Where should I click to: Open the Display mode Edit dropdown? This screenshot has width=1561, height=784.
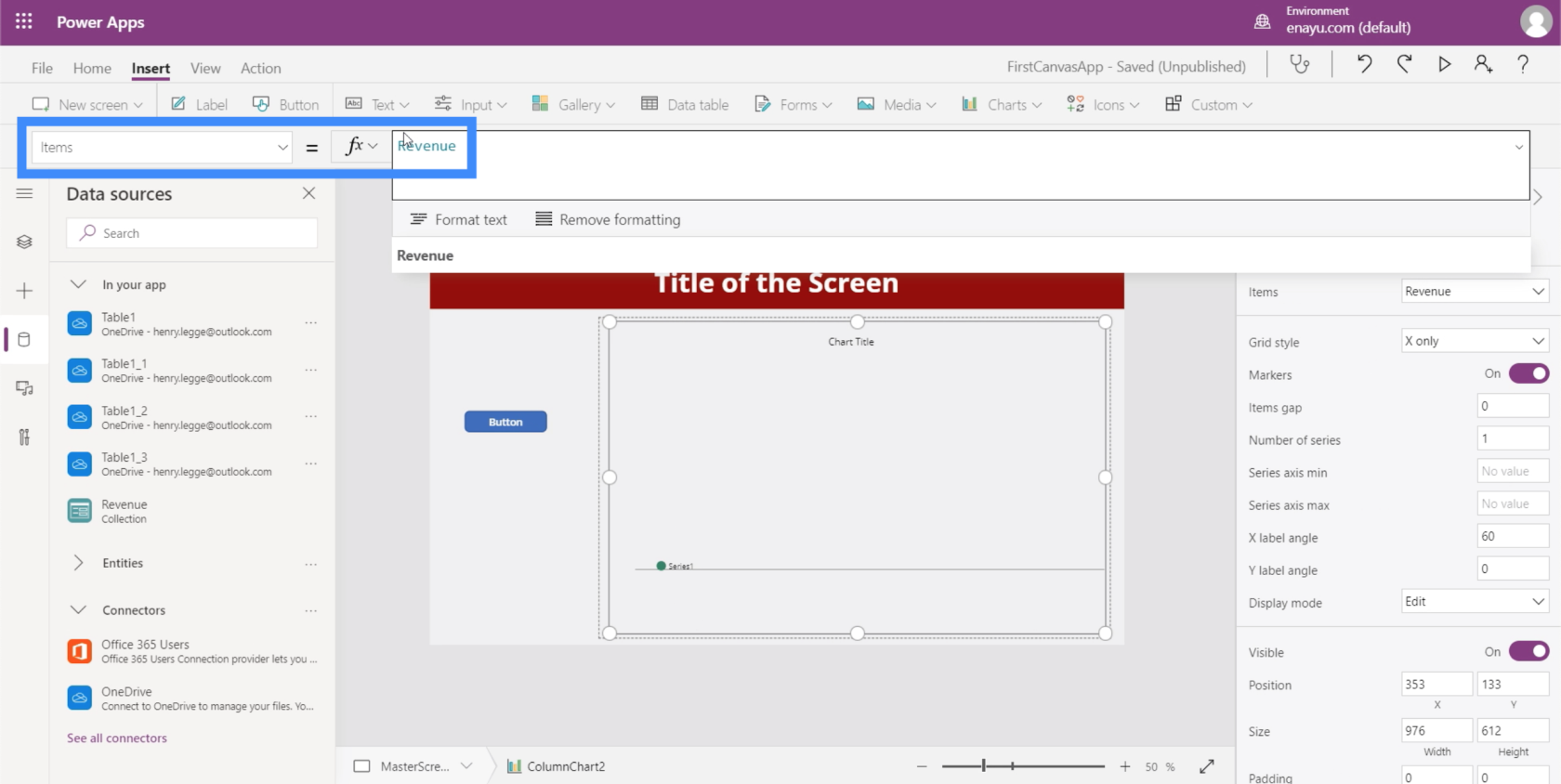coord(1475,601)
